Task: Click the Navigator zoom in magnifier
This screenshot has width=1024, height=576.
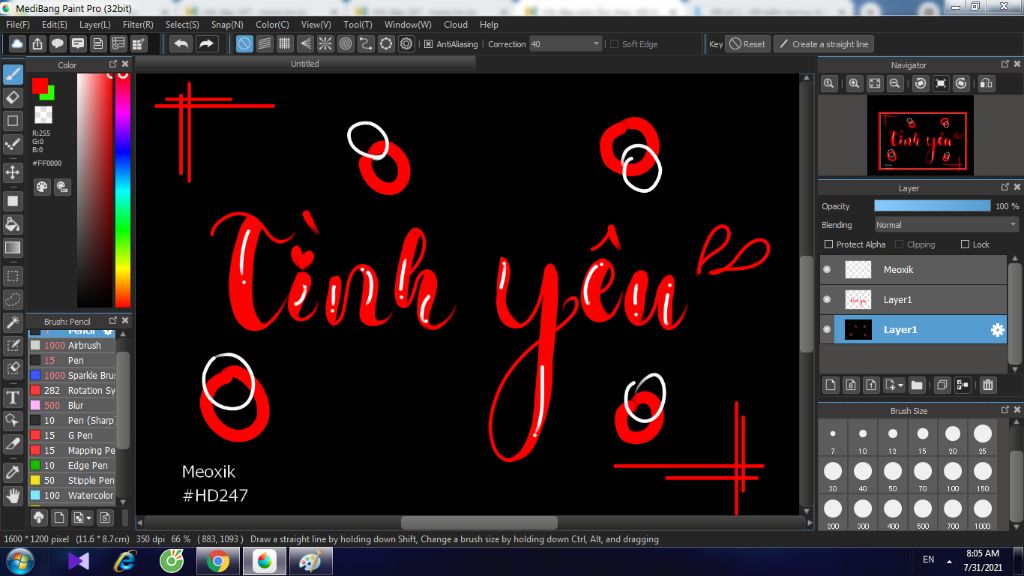Action: (x=854, y=84)
